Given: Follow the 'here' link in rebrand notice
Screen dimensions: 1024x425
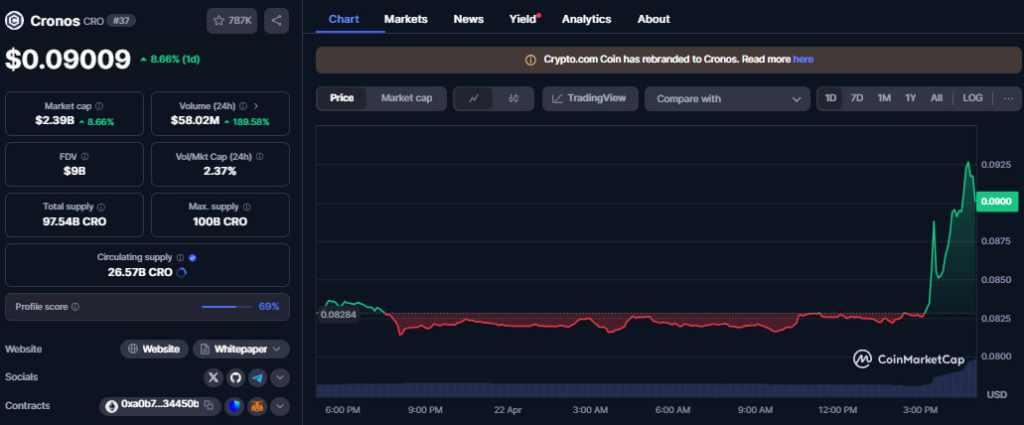Looking at the screenshot, I should tap(803, 60).
